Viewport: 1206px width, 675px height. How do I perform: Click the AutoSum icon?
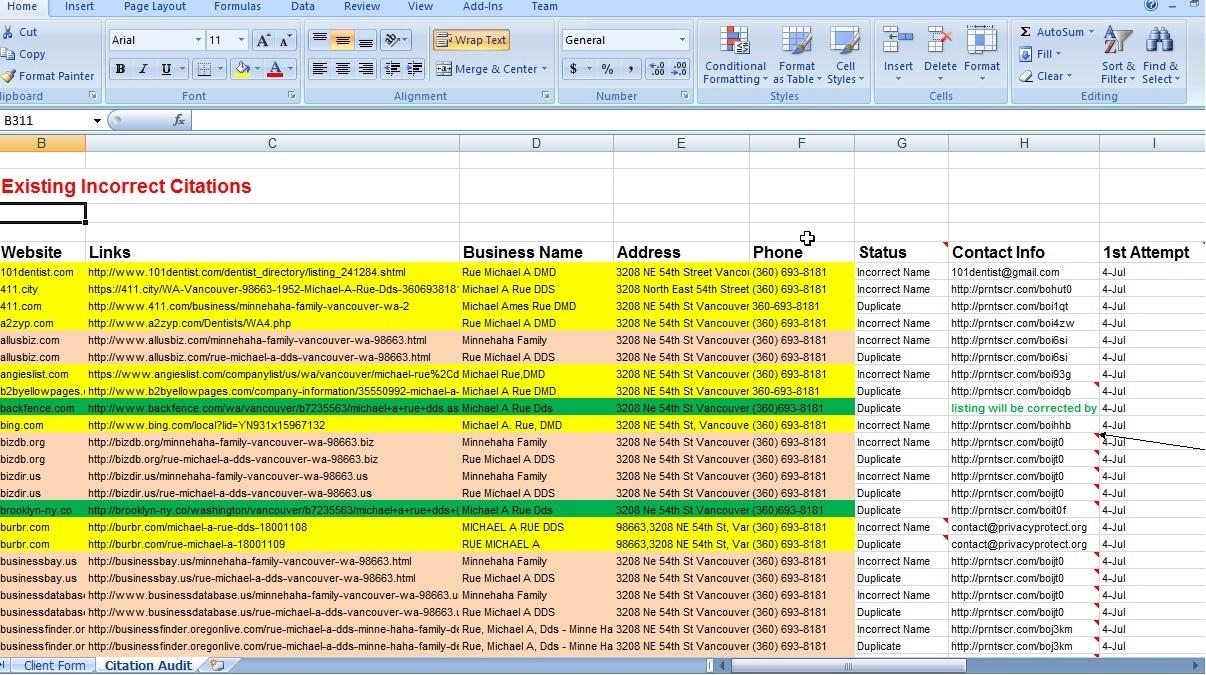tap(1030, 31)
